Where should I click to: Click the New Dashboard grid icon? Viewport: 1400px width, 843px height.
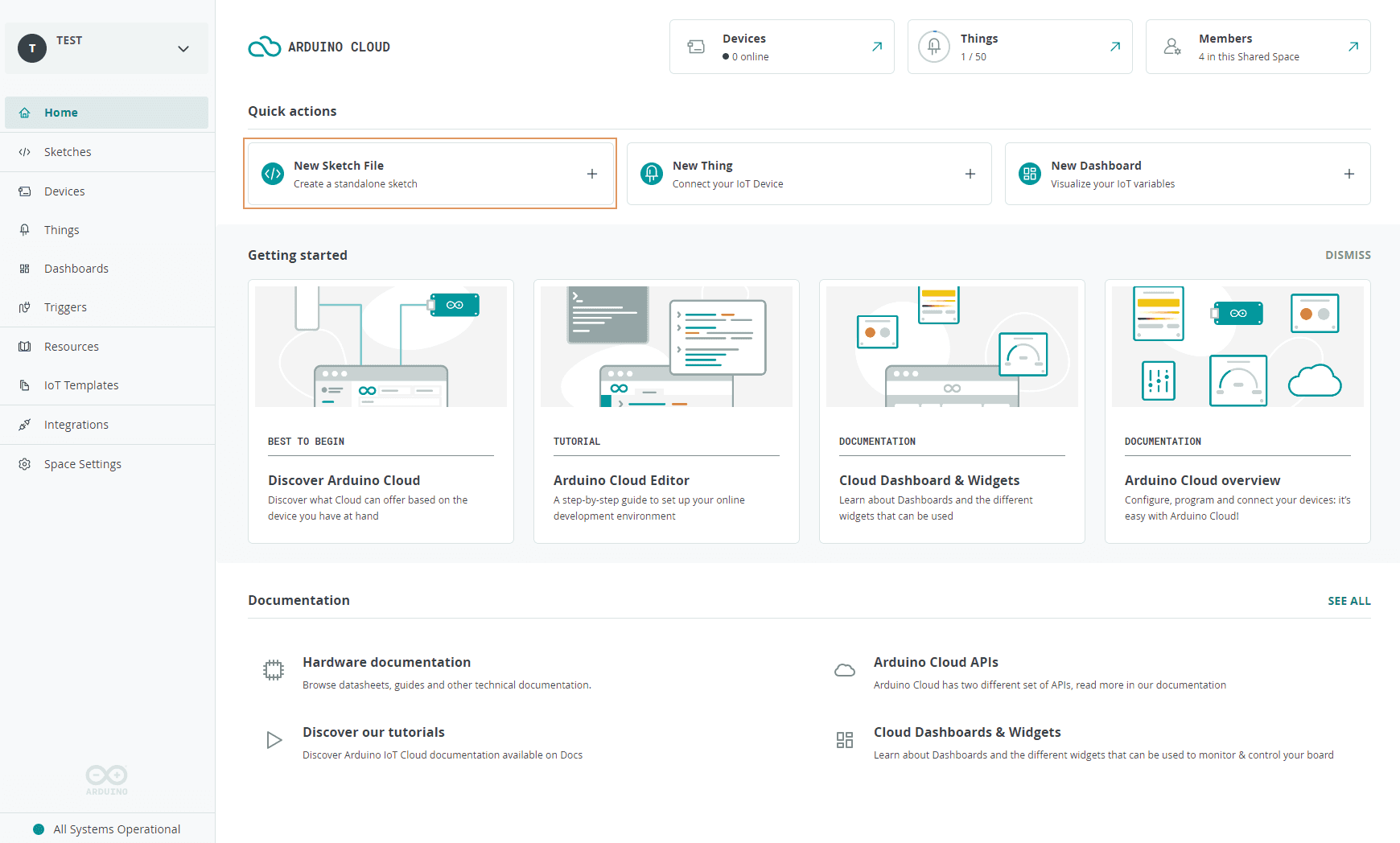tap(1029, 174)
